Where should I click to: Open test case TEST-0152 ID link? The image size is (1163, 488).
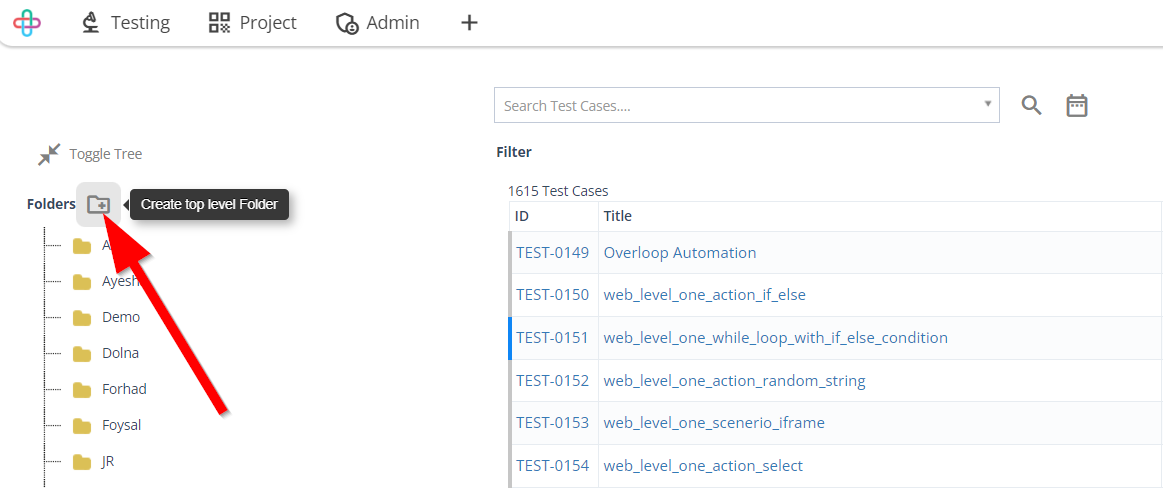point(553,381)
